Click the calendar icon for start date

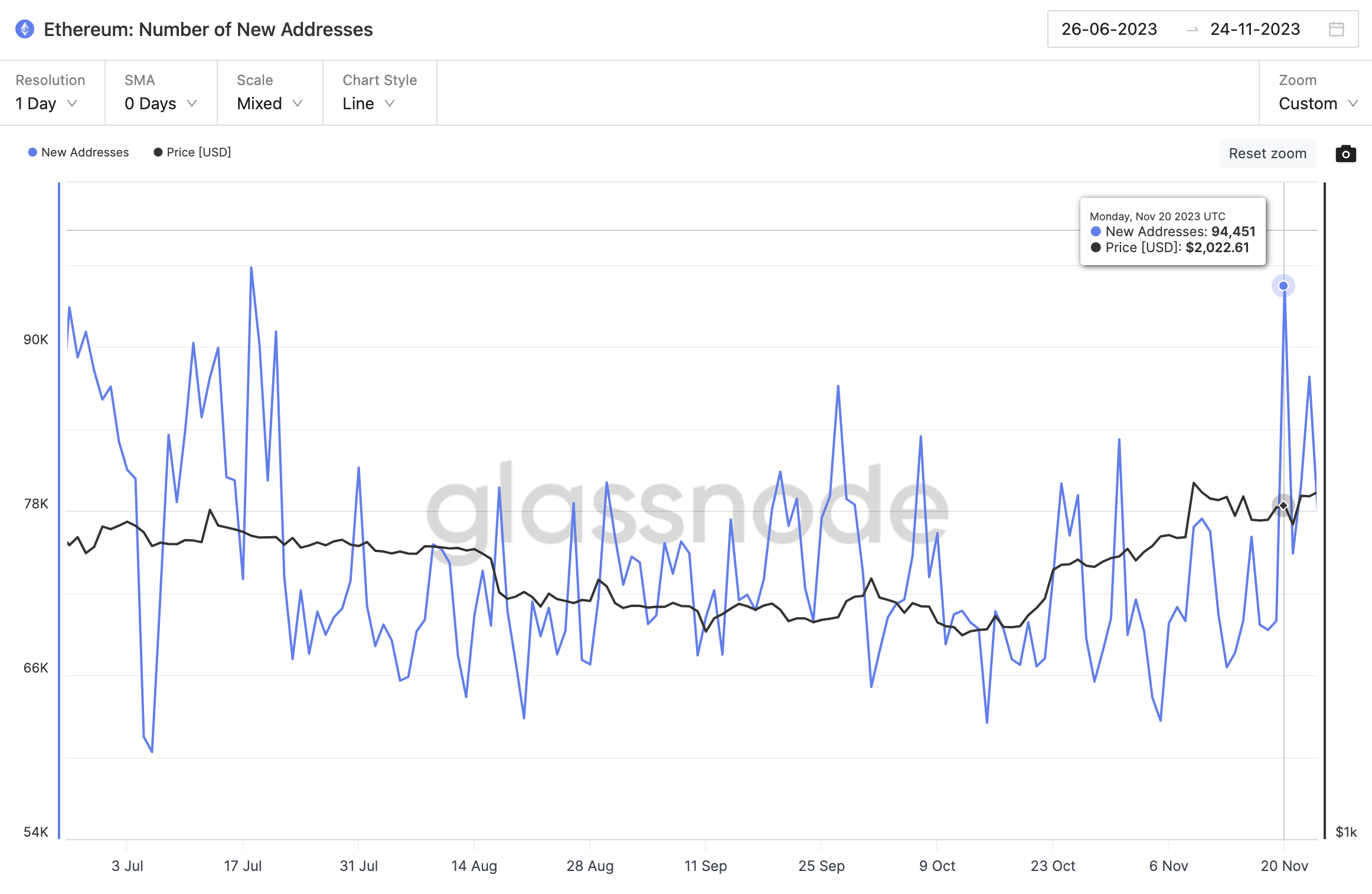pos(1341,29)
